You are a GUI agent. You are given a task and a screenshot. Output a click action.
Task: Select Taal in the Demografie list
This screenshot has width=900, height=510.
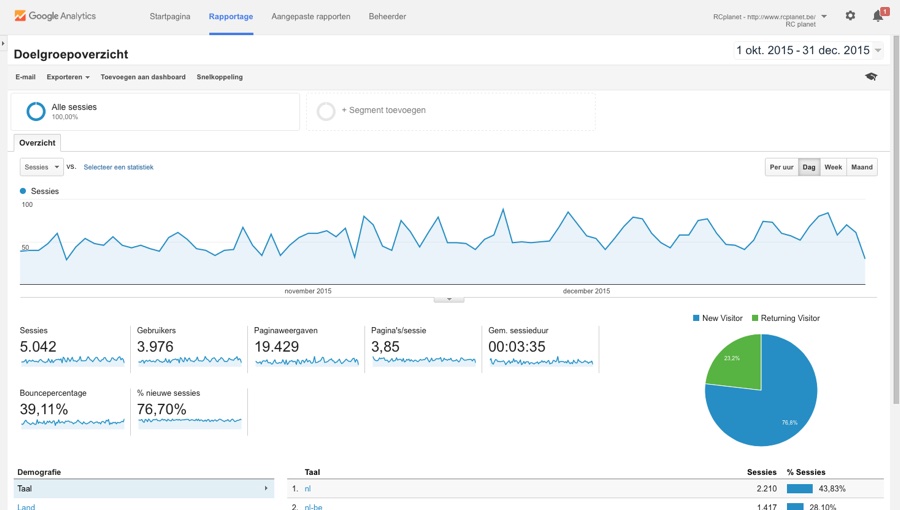[x=143, y=489]
